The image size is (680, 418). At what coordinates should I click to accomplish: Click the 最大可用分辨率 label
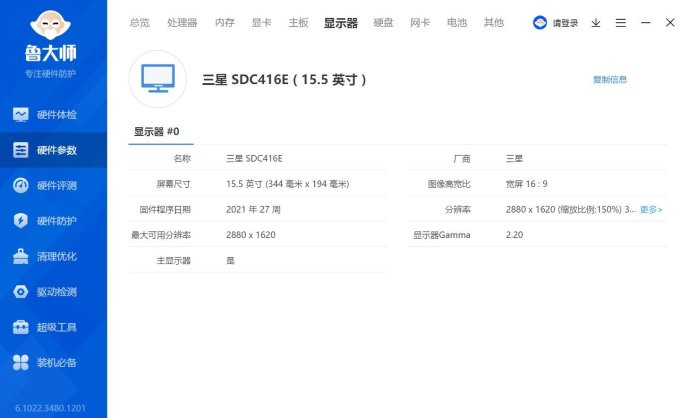click(161, 235)
